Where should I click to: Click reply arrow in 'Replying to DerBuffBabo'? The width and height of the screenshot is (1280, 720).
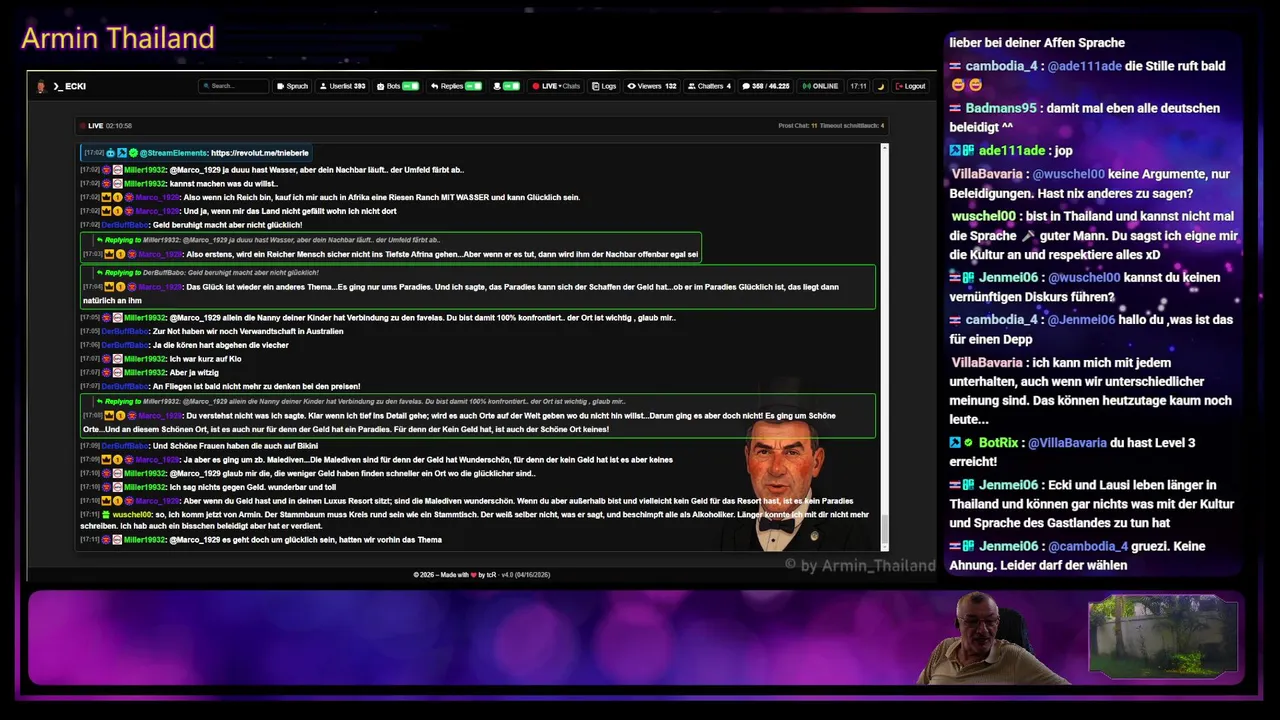(x=100, y=272)
